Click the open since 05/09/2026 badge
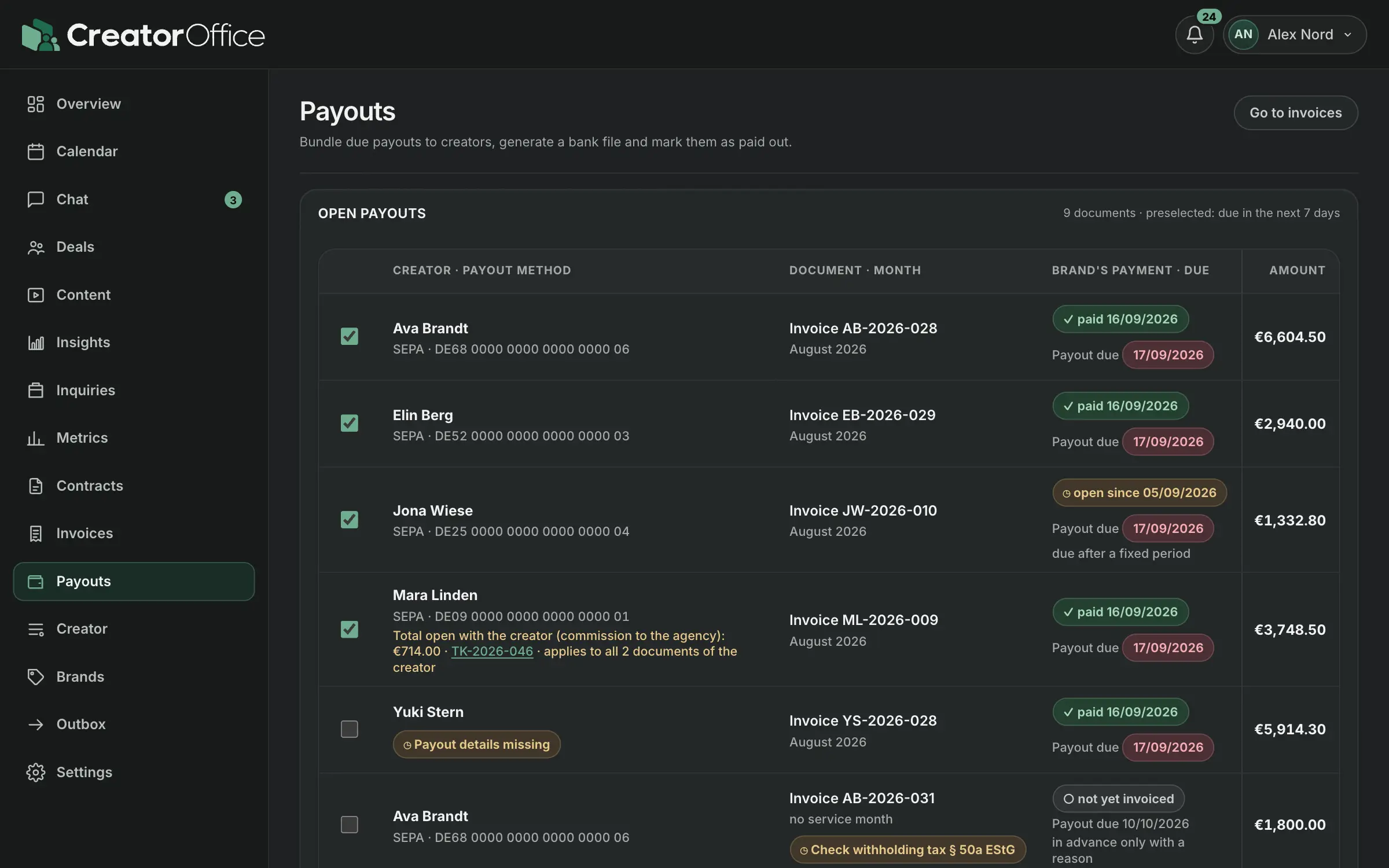This screenshot has height=868, width=1389. coord(1140,492)
